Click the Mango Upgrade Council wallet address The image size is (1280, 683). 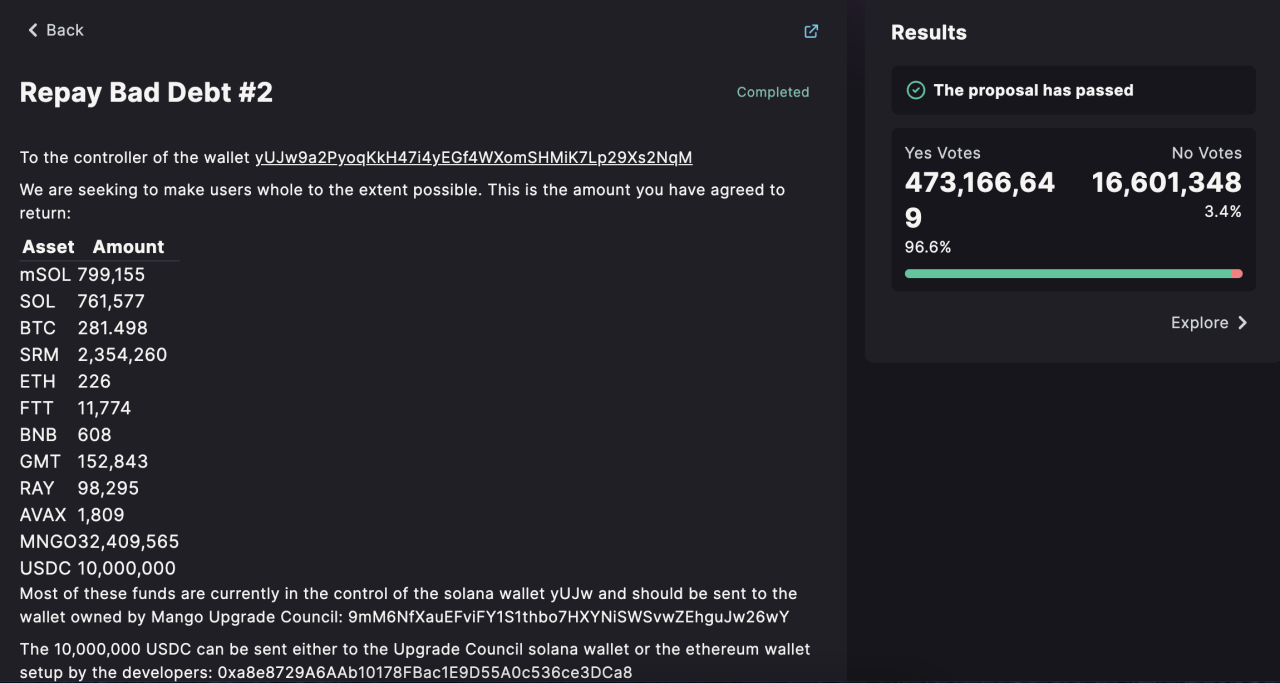click(568, 616)
